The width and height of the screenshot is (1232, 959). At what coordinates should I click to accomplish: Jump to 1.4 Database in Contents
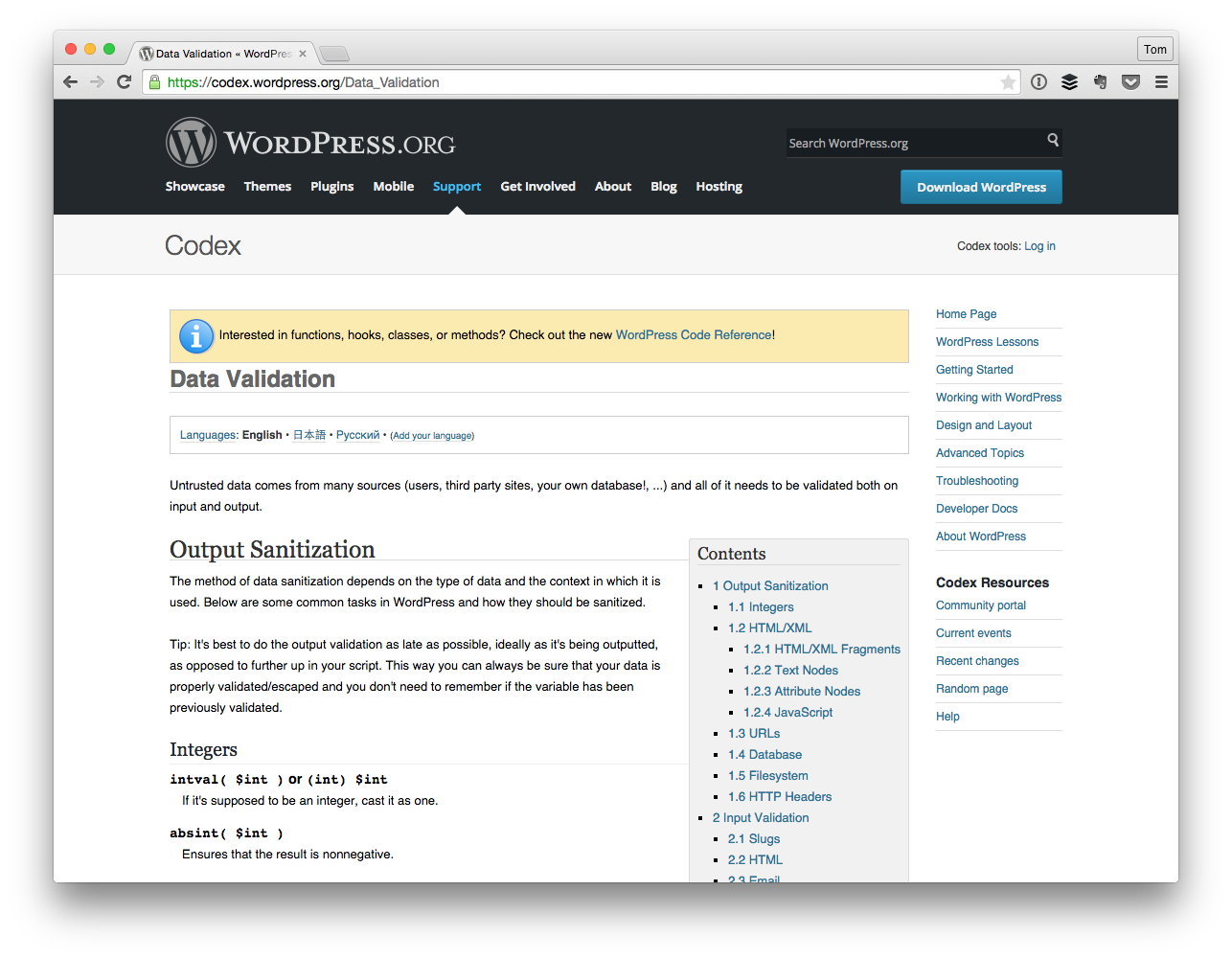click(x=764, y=755)
